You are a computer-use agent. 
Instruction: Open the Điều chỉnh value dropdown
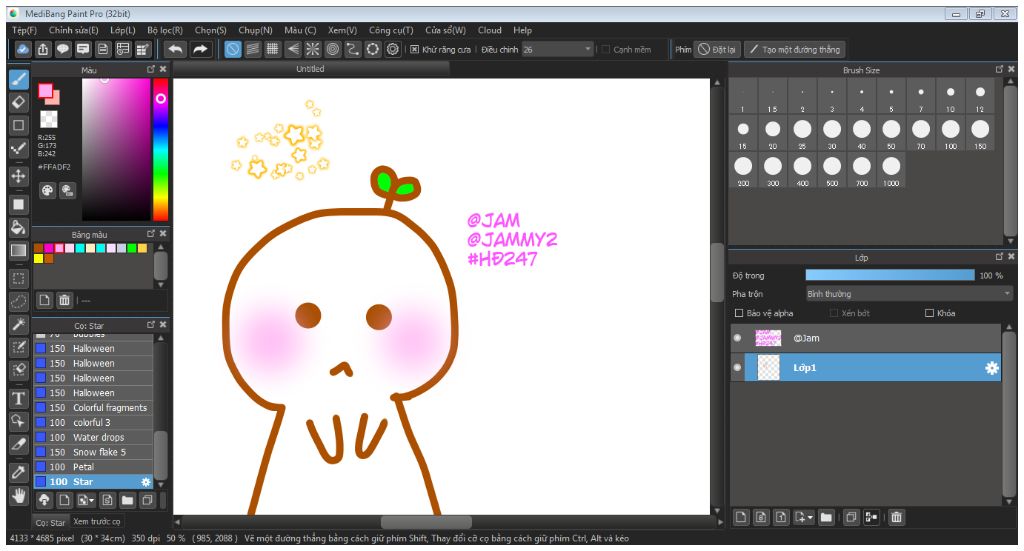[x=557, y=50]
